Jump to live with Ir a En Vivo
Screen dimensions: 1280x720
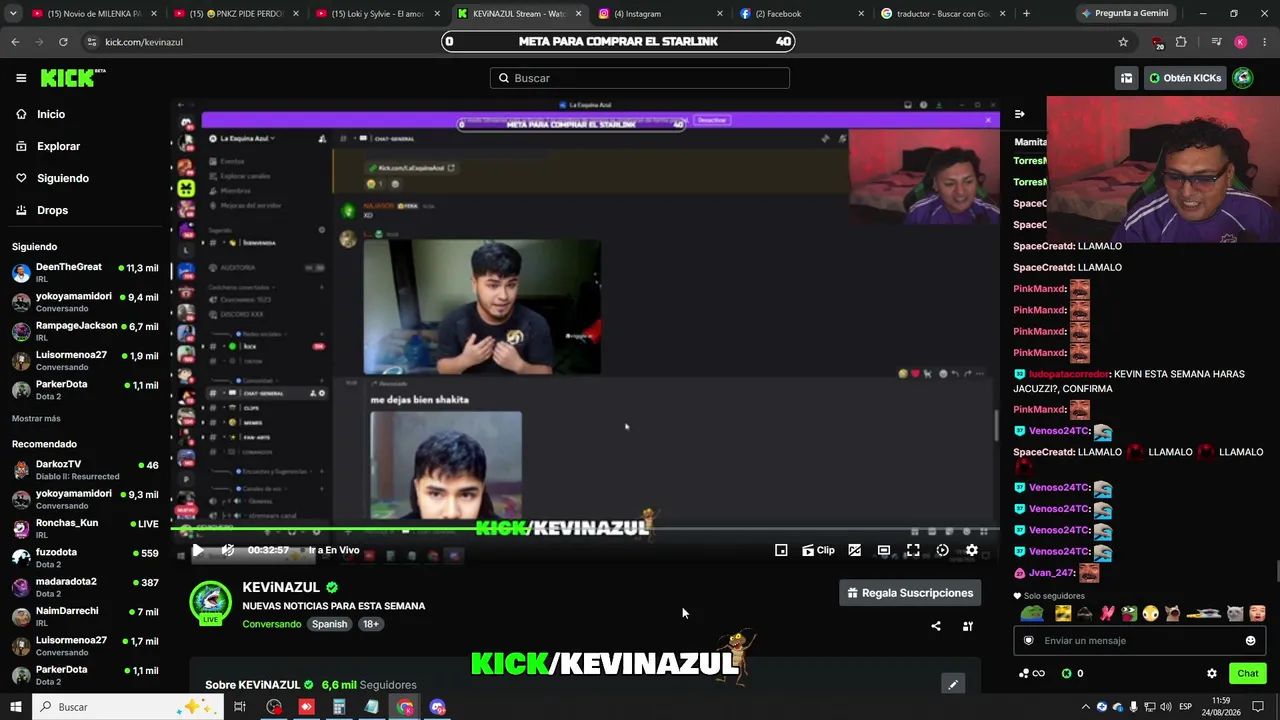click(x=334, y=550)
